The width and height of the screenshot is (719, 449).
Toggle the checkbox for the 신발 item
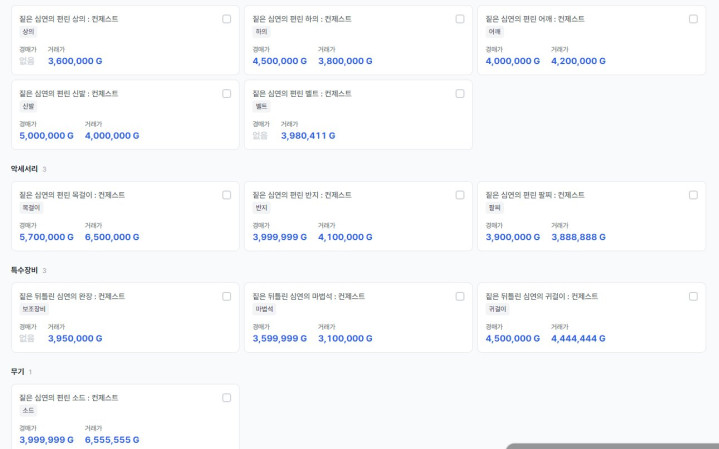click(227, 94)
